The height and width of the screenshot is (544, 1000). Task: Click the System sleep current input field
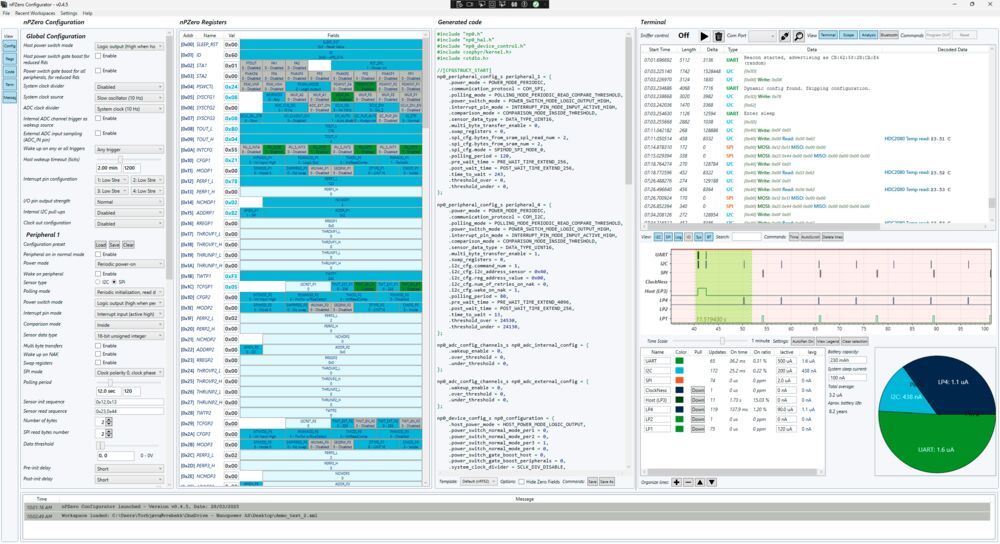(x=847, y=378)
